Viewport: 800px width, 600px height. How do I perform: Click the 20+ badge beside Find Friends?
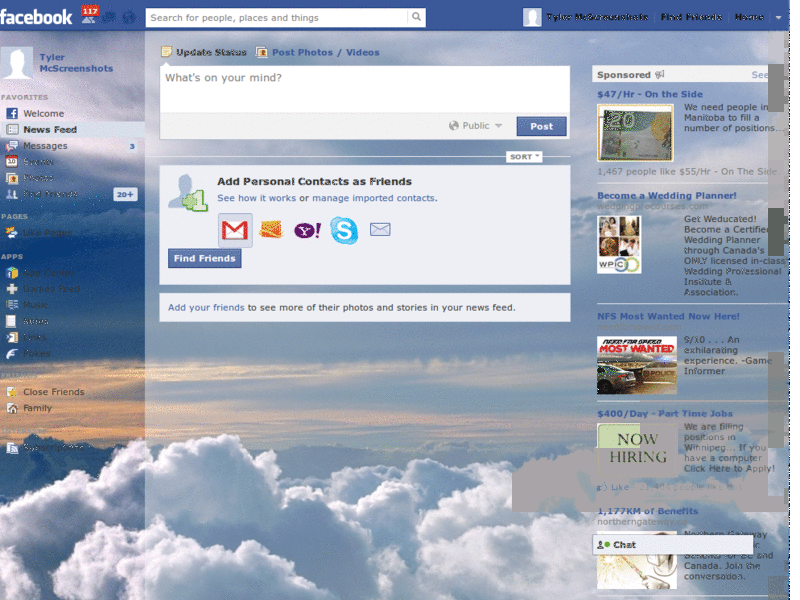point(125,194)
